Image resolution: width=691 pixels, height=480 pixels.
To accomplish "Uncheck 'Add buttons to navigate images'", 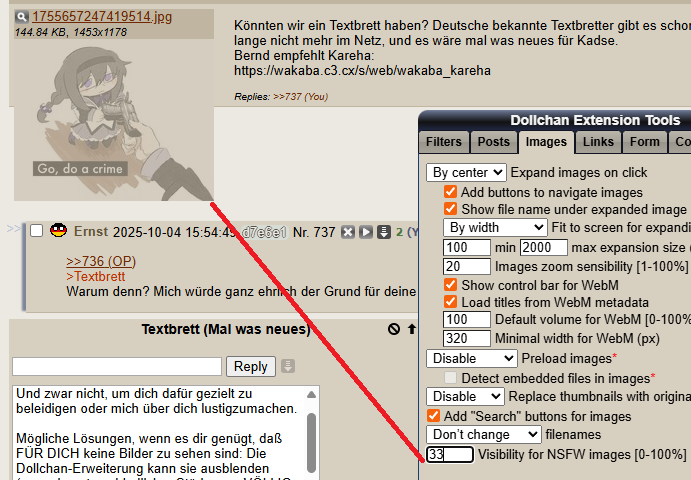I will (x=451, y=192).
